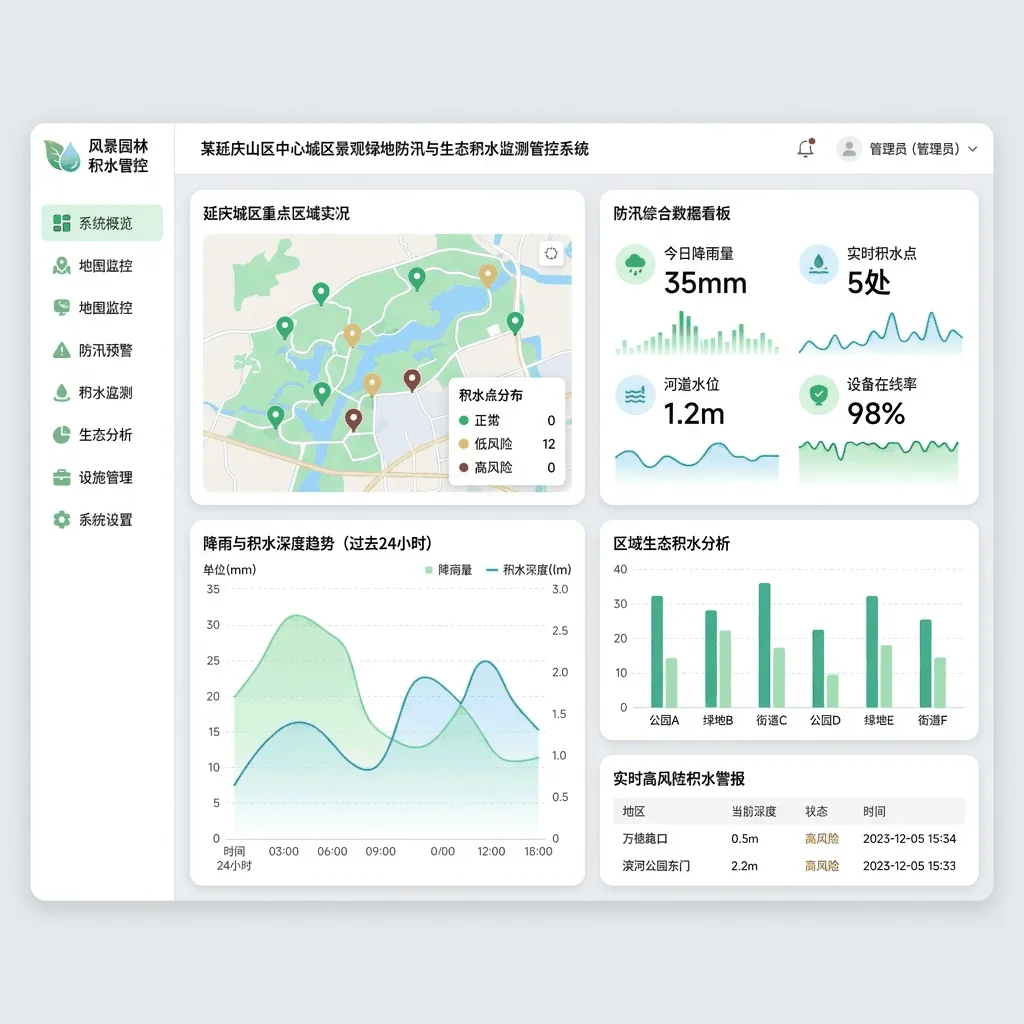Click the green 正常 legend dot

[x=464, y=421]
